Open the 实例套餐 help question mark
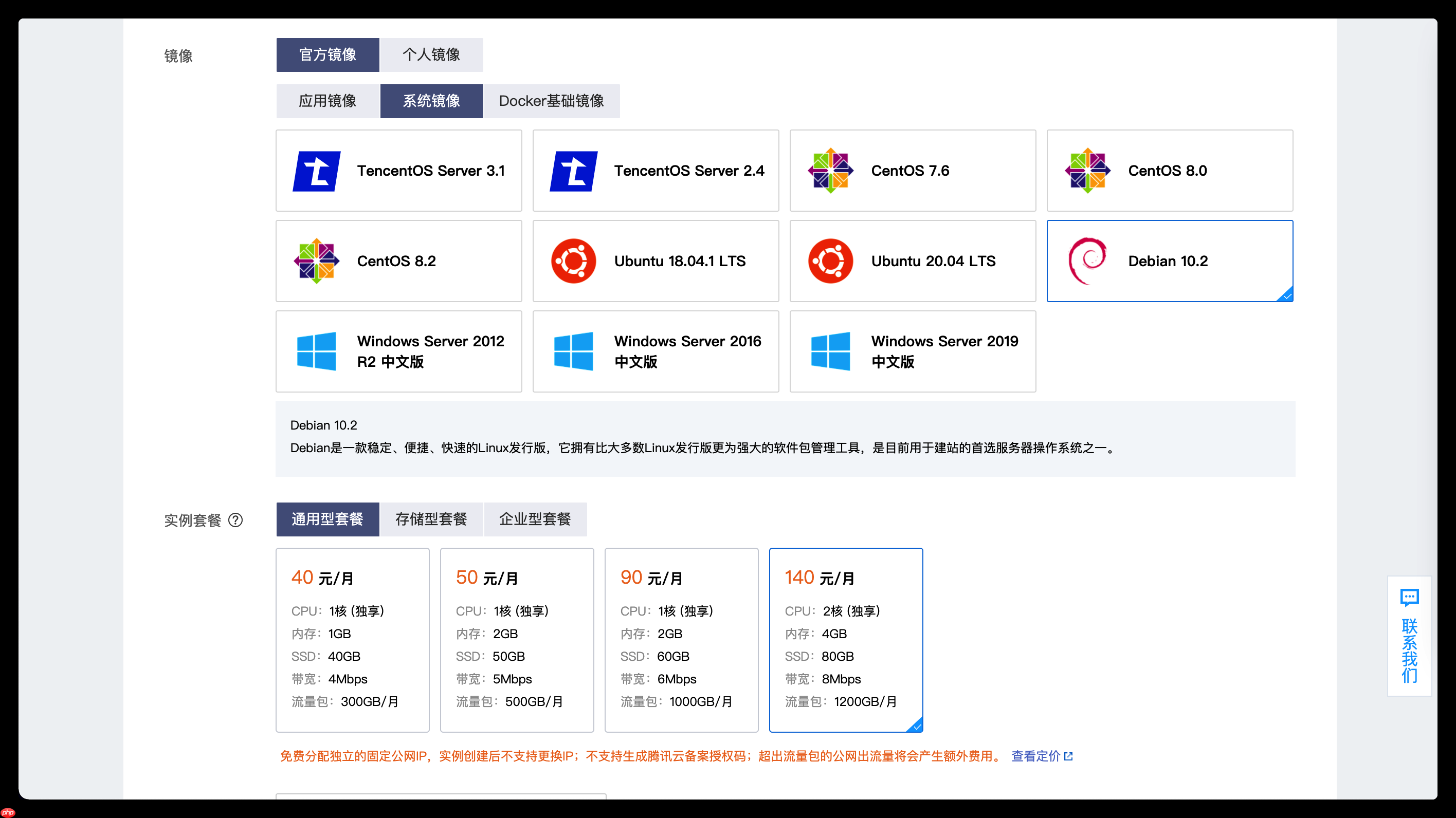The height and width of the screenshot is (818, 1456). (236, 520)
